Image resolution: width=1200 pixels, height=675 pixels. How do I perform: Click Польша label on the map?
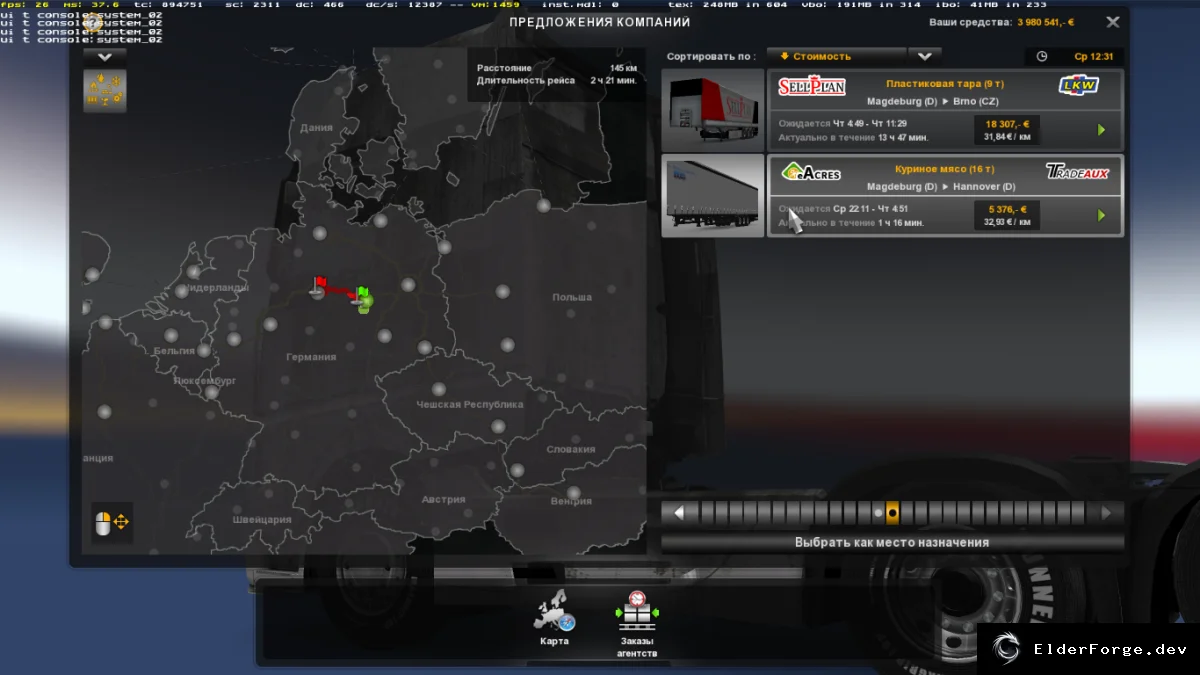(x=572, y=297)
